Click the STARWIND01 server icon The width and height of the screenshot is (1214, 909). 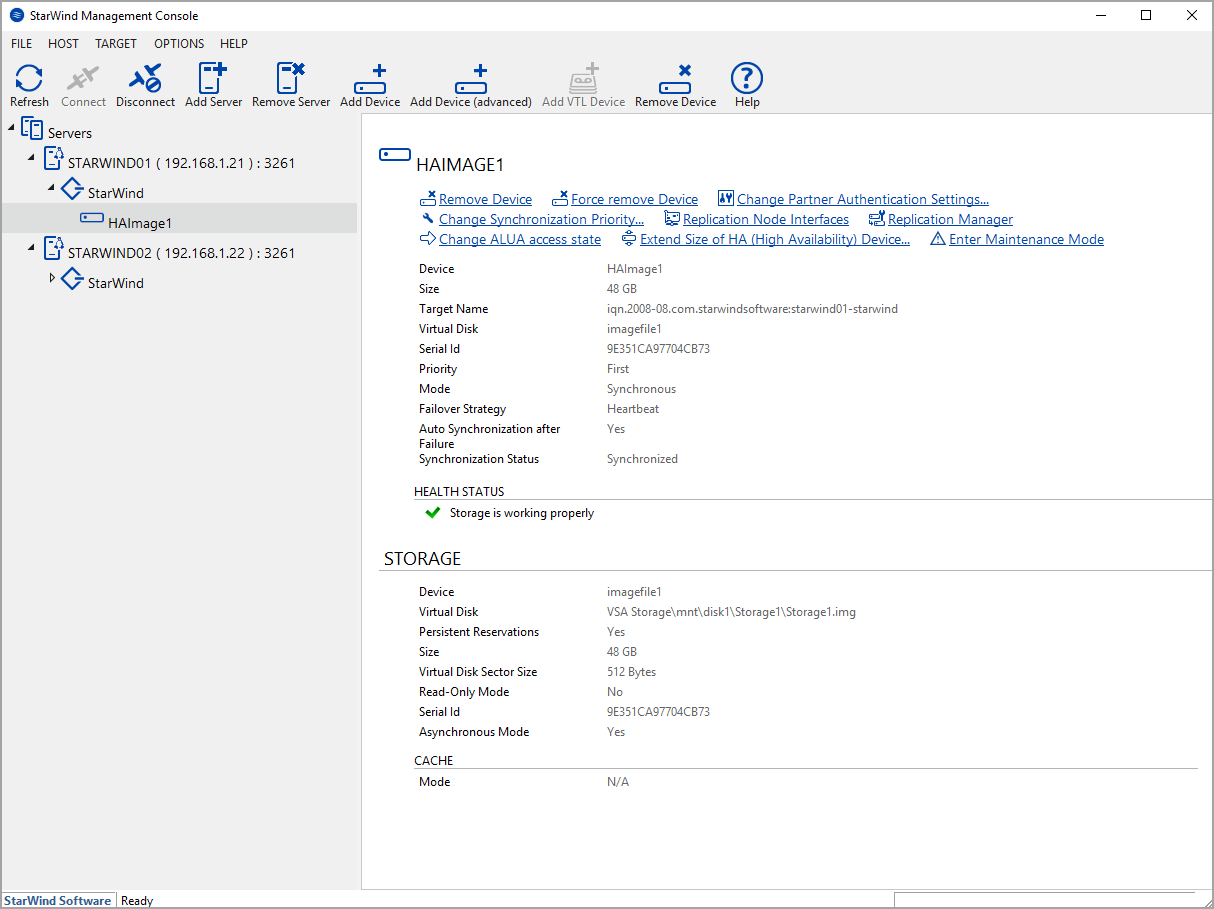click(x=52, y=160)
